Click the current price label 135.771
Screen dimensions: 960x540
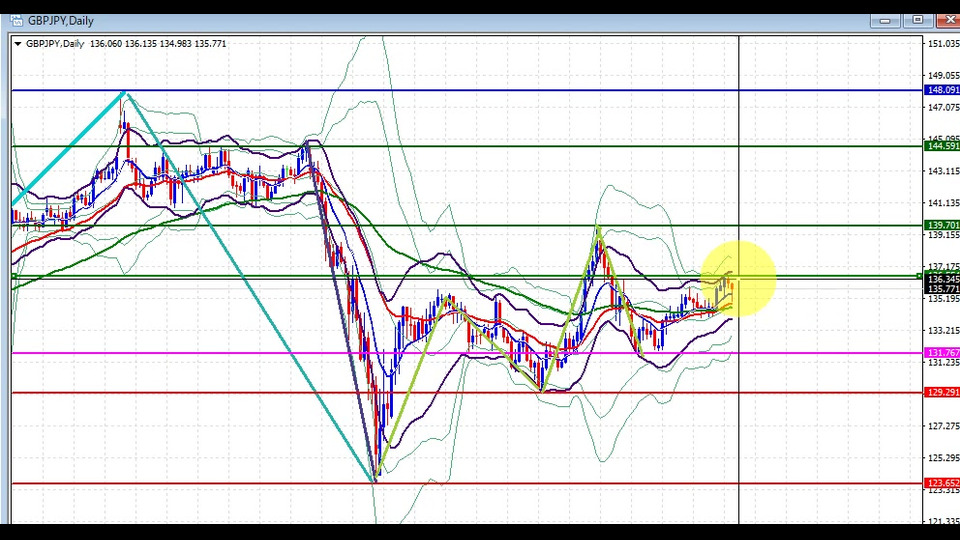[x=942, y=288]
